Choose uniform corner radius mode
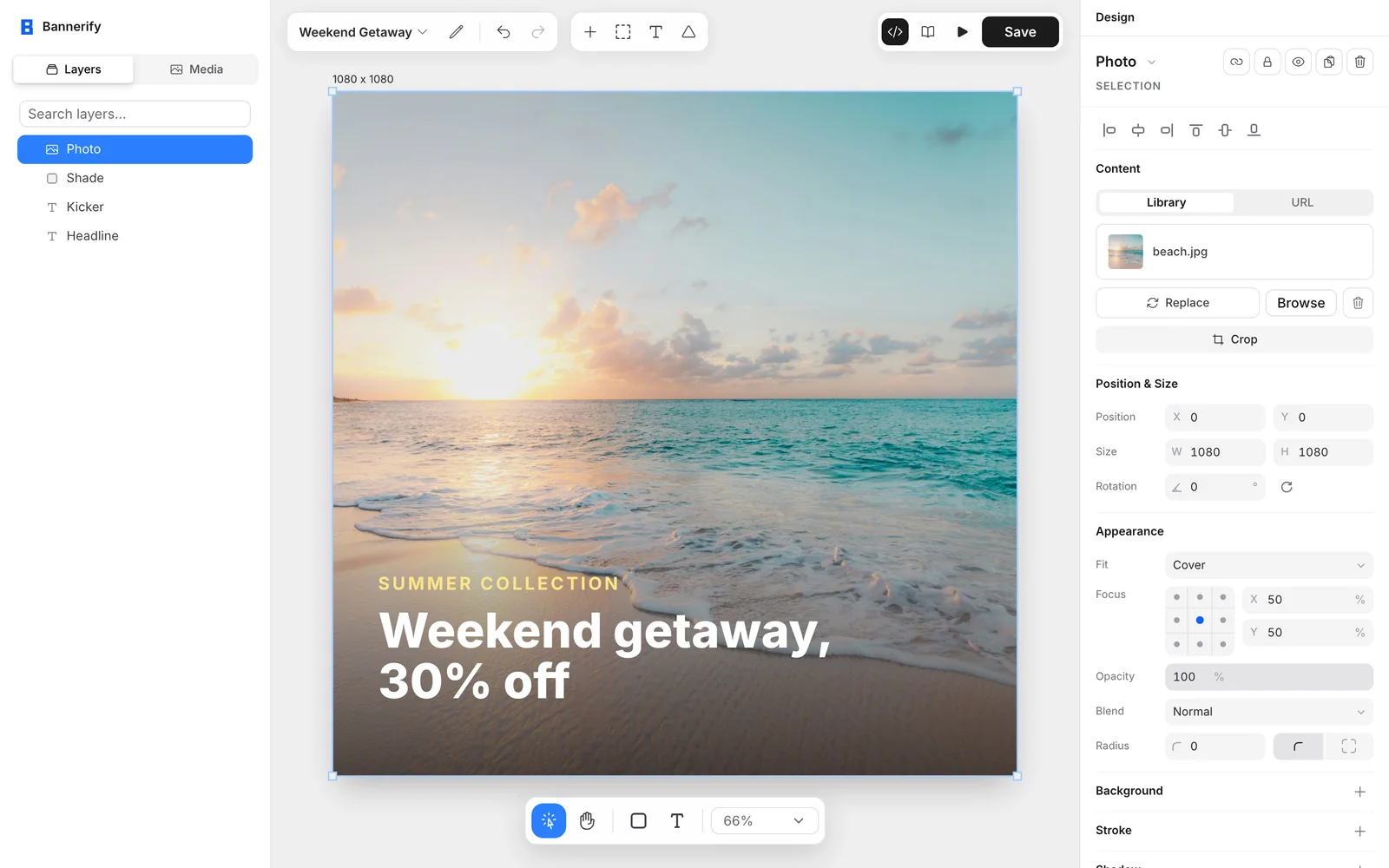This screenshot has width=1389, height=868. coord(1298,746)
